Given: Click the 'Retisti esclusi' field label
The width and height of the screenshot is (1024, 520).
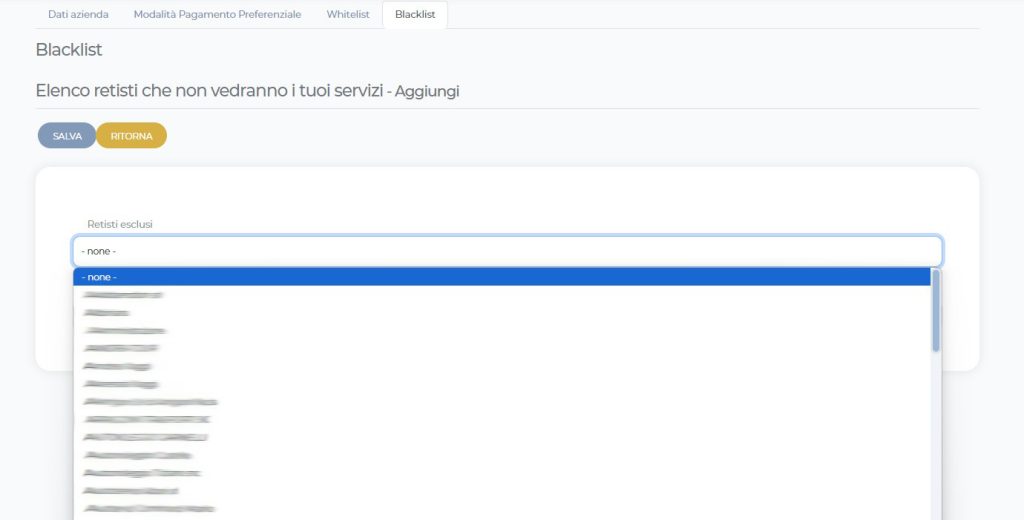Looking at the screenshot, I should point(120,224).
